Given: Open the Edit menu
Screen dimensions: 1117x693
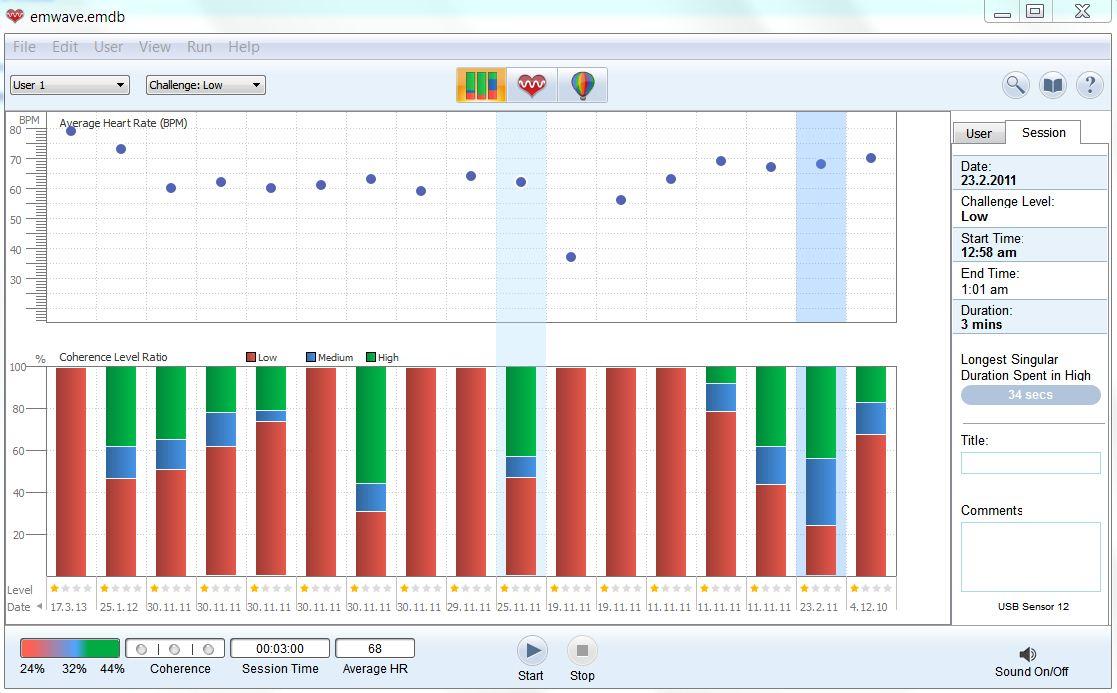Looking at the screenshot, I should (x=65, y=47).
